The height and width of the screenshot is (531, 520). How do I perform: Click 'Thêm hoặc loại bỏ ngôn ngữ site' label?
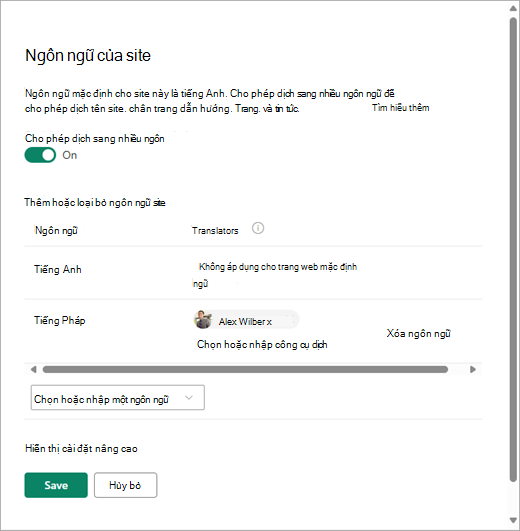95,203
